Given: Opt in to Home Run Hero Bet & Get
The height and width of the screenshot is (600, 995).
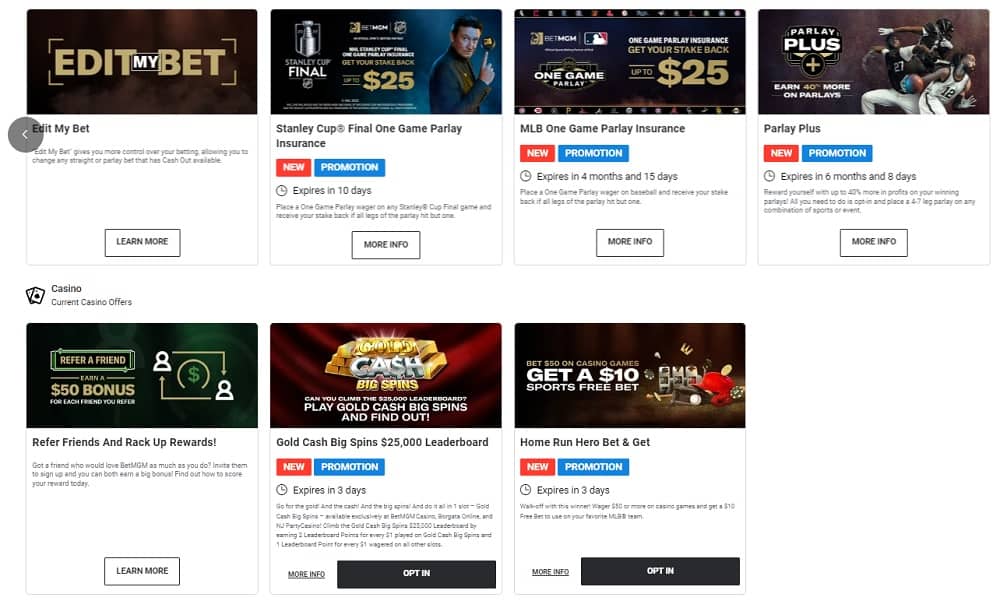Looking at the screenshot, I should [660, 571].
